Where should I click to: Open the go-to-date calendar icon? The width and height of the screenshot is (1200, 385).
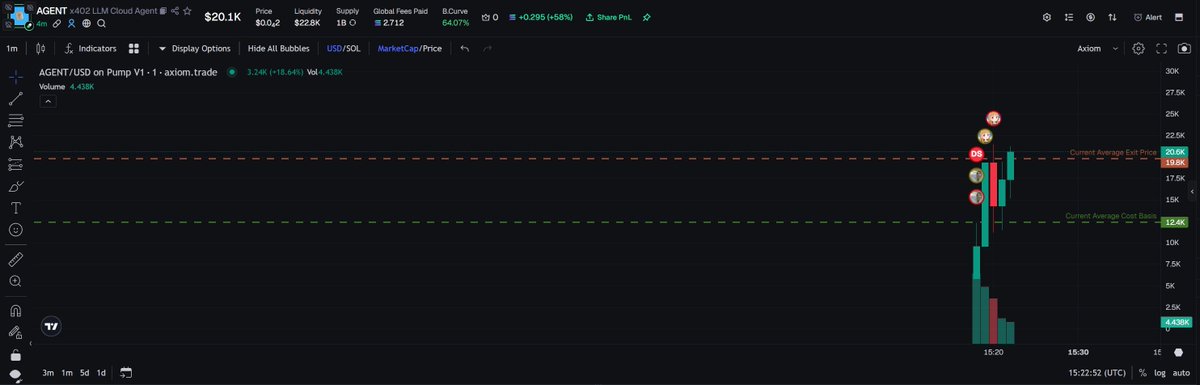(126, 373)
